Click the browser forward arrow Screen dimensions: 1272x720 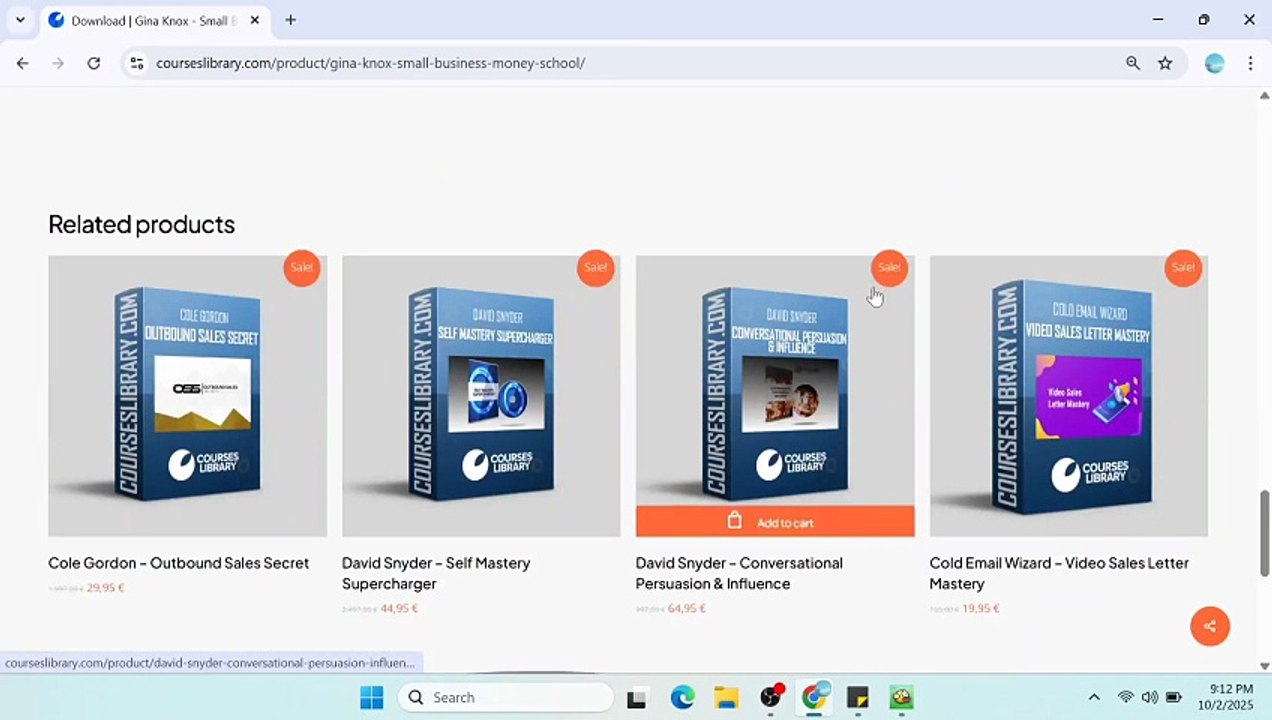coord(58,63)
